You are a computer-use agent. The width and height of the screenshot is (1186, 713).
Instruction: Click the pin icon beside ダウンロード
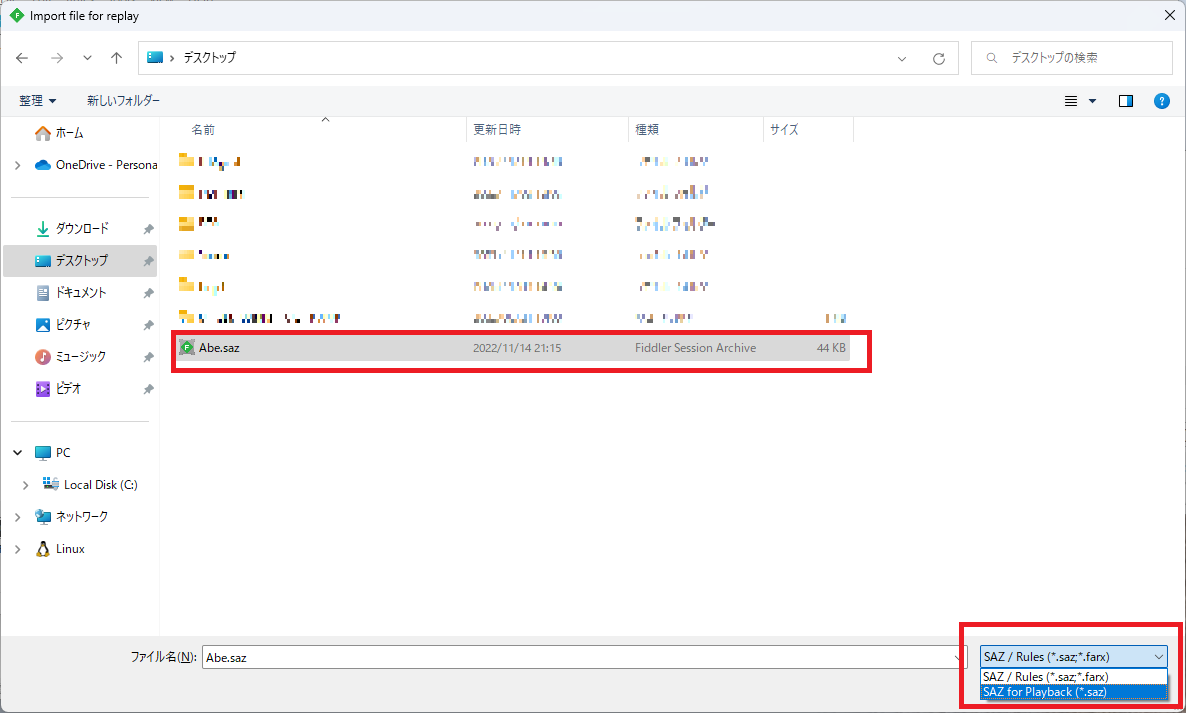148,229
